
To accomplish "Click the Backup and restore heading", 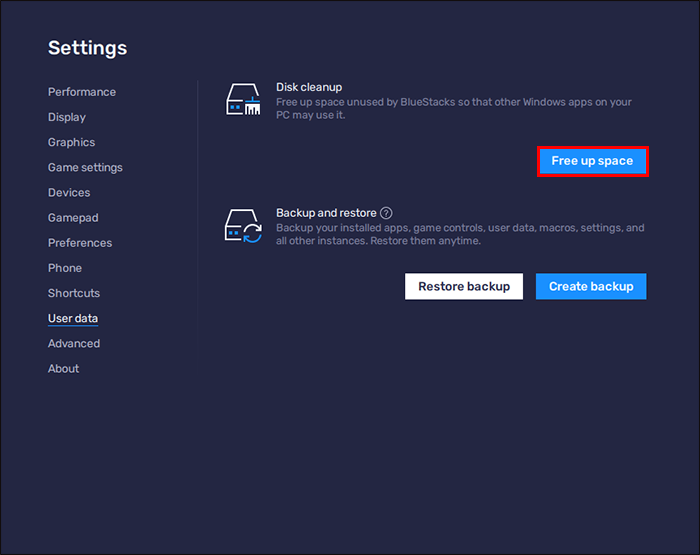I will point(326,213).
